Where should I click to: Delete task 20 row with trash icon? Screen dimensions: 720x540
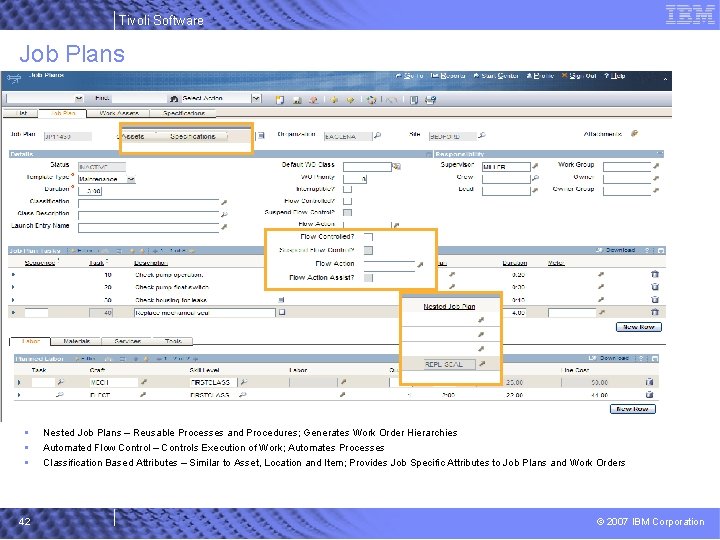pyautogui.click(x=655, y=287)
